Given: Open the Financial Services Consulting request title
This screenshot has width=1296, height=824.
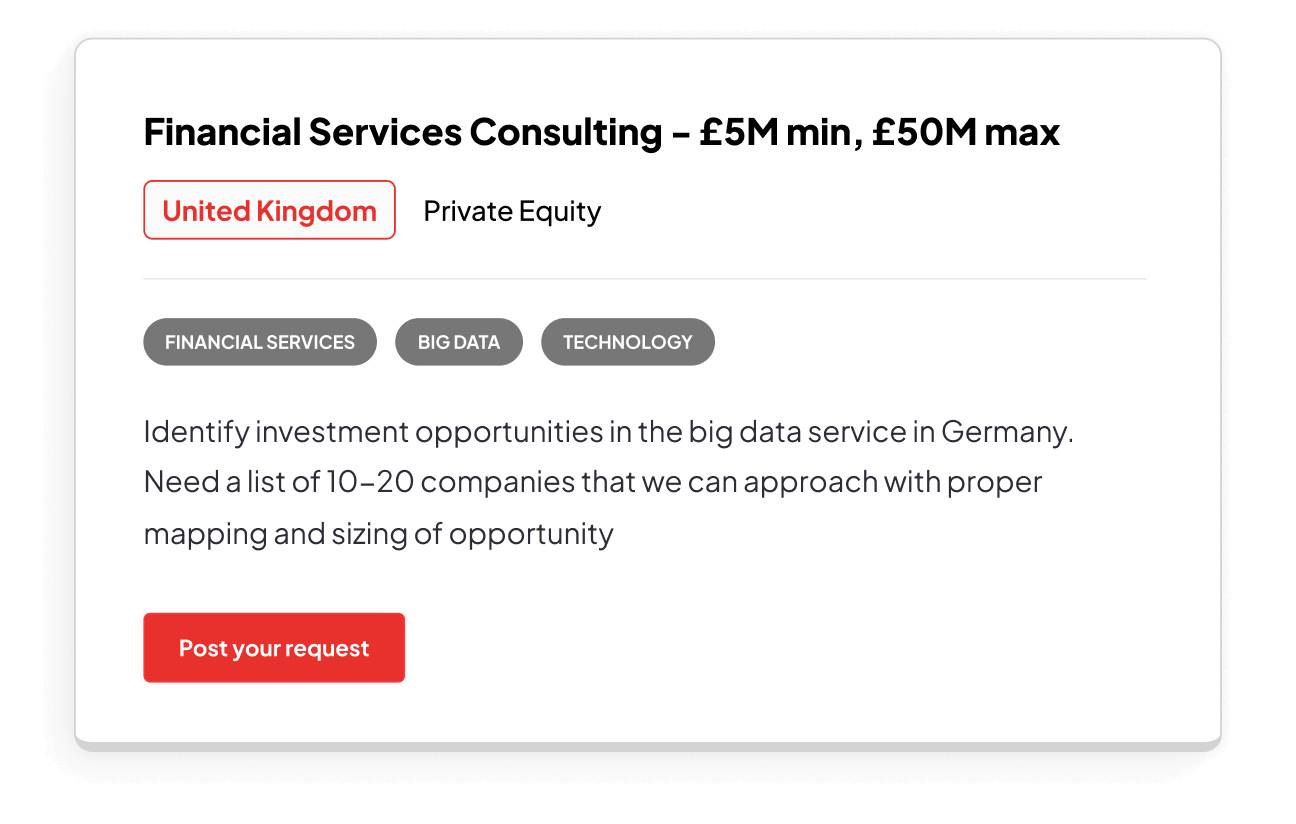Looking at the screenshot, I should point(420,131).
